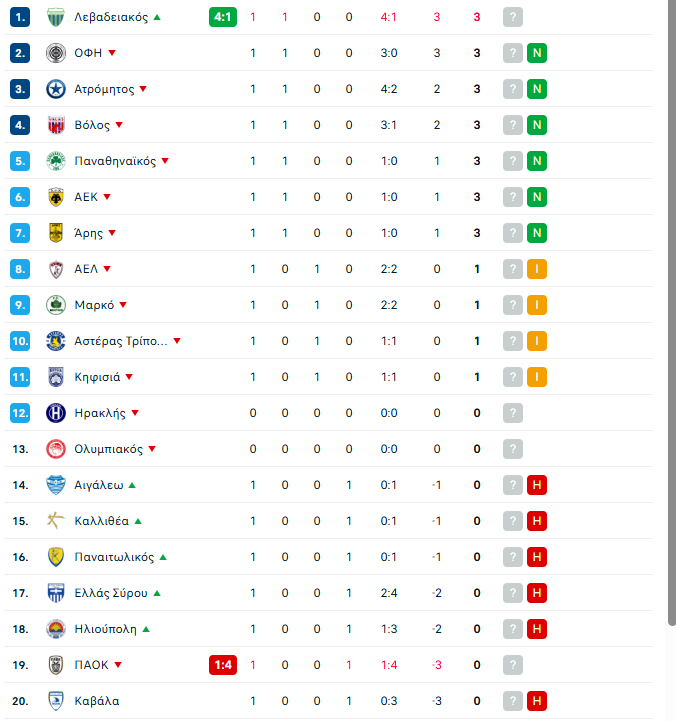
Task: Click the ΠΑΟΚ club crest
Action: point(56,665)
